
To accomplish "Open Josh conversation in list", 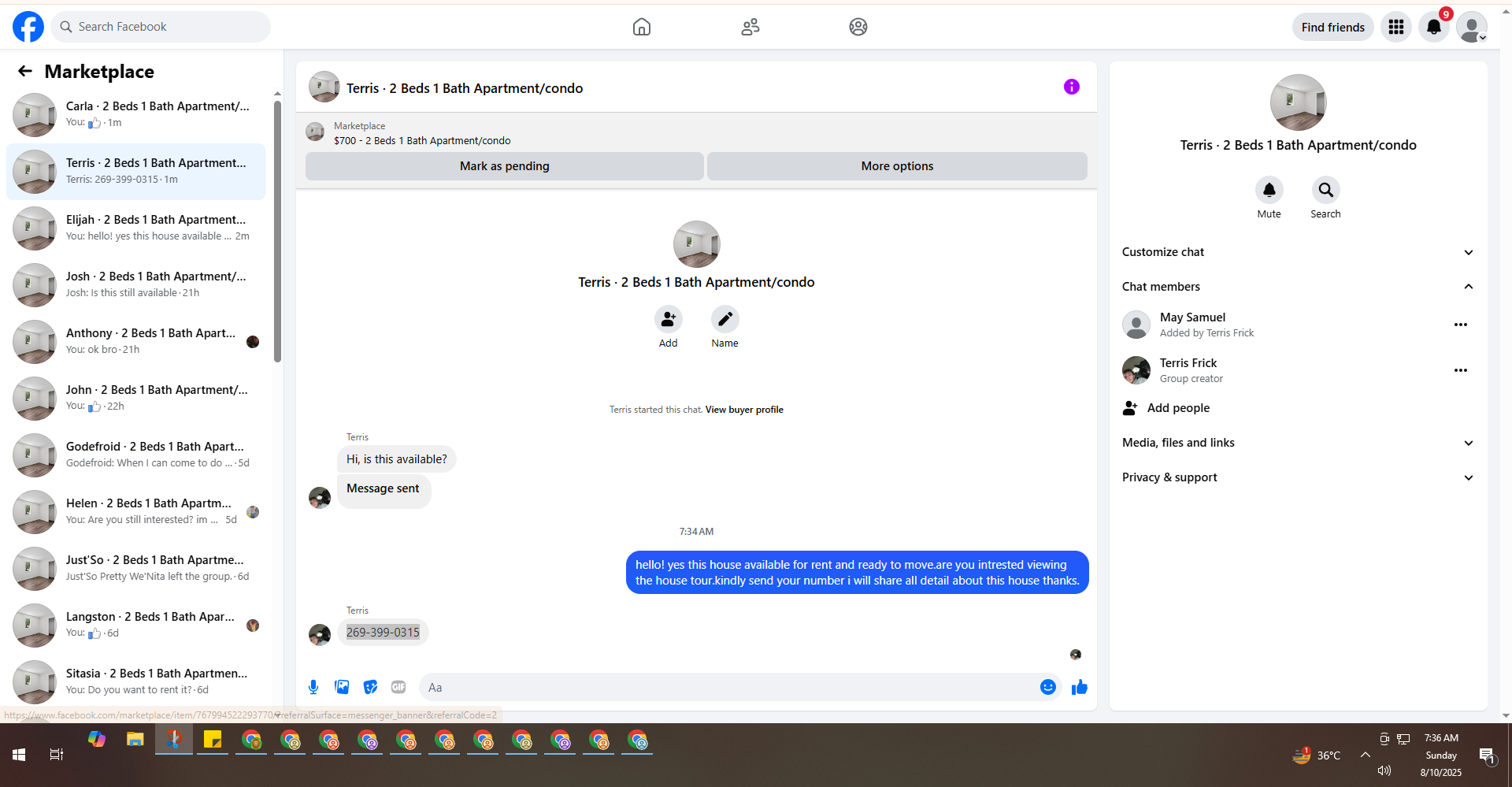I will (135, 285).
